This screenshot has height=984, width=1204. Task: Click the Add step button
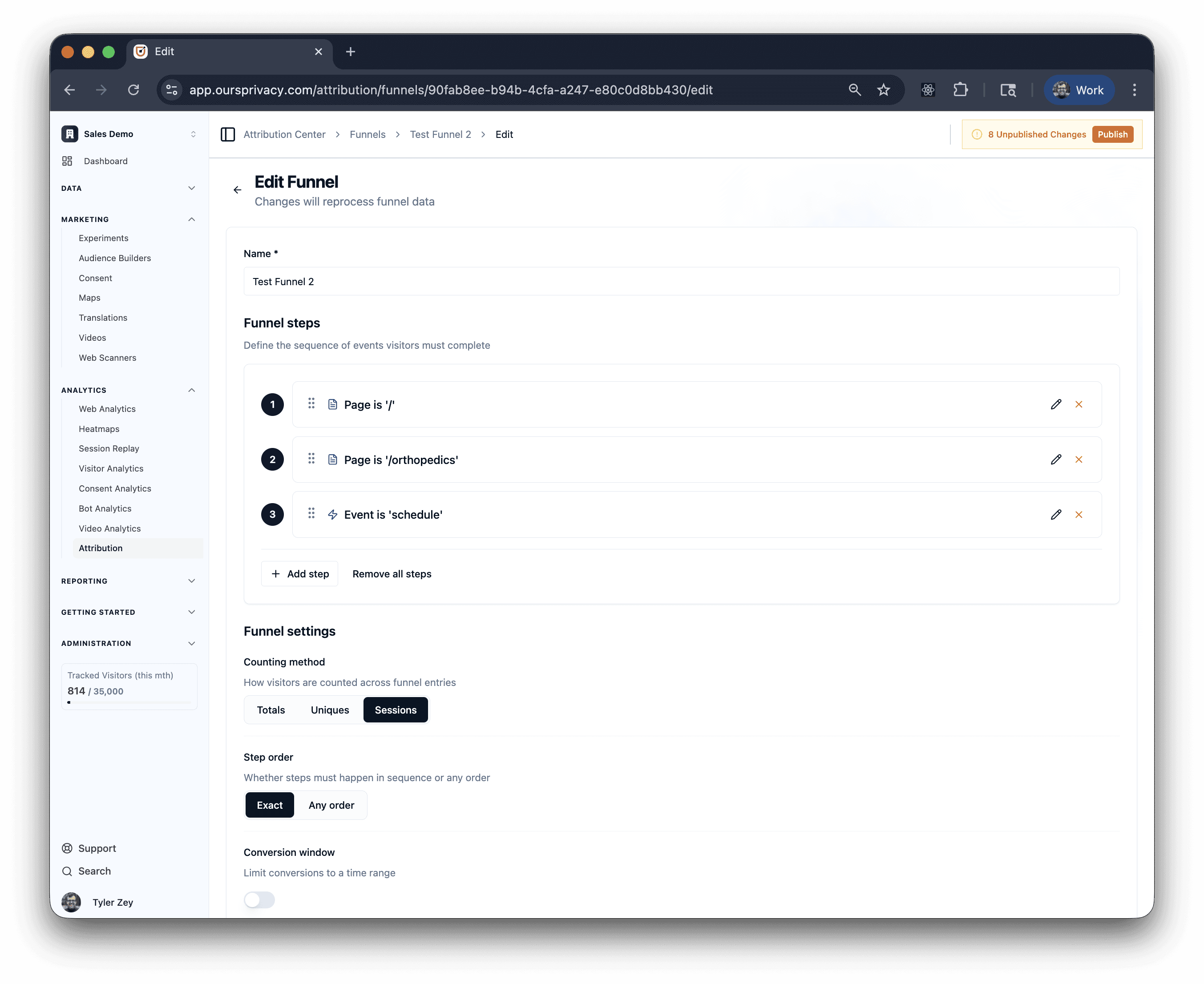point(300,573)
